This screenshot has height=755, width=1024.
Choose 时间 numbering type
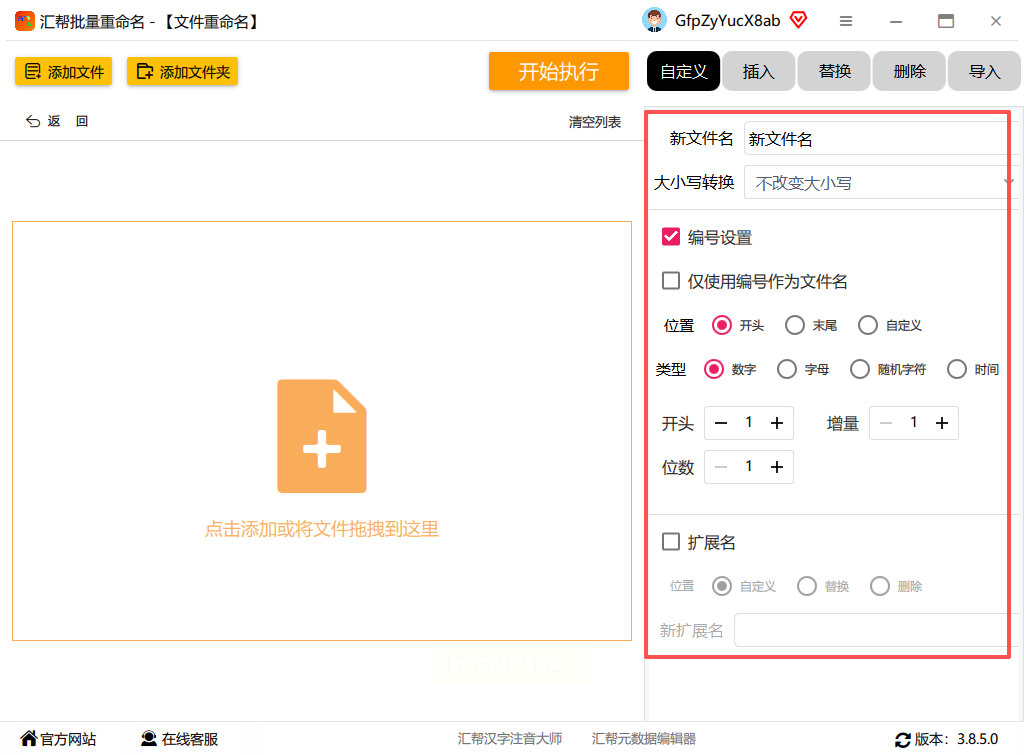957,369
